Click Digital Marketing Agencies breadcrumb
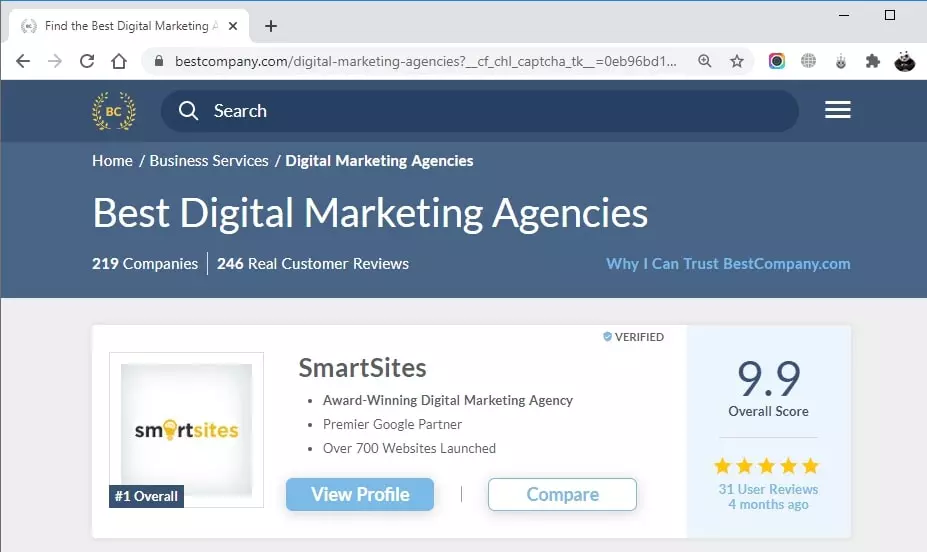Viewport: 927px width, 552px height. coord(380,161)
